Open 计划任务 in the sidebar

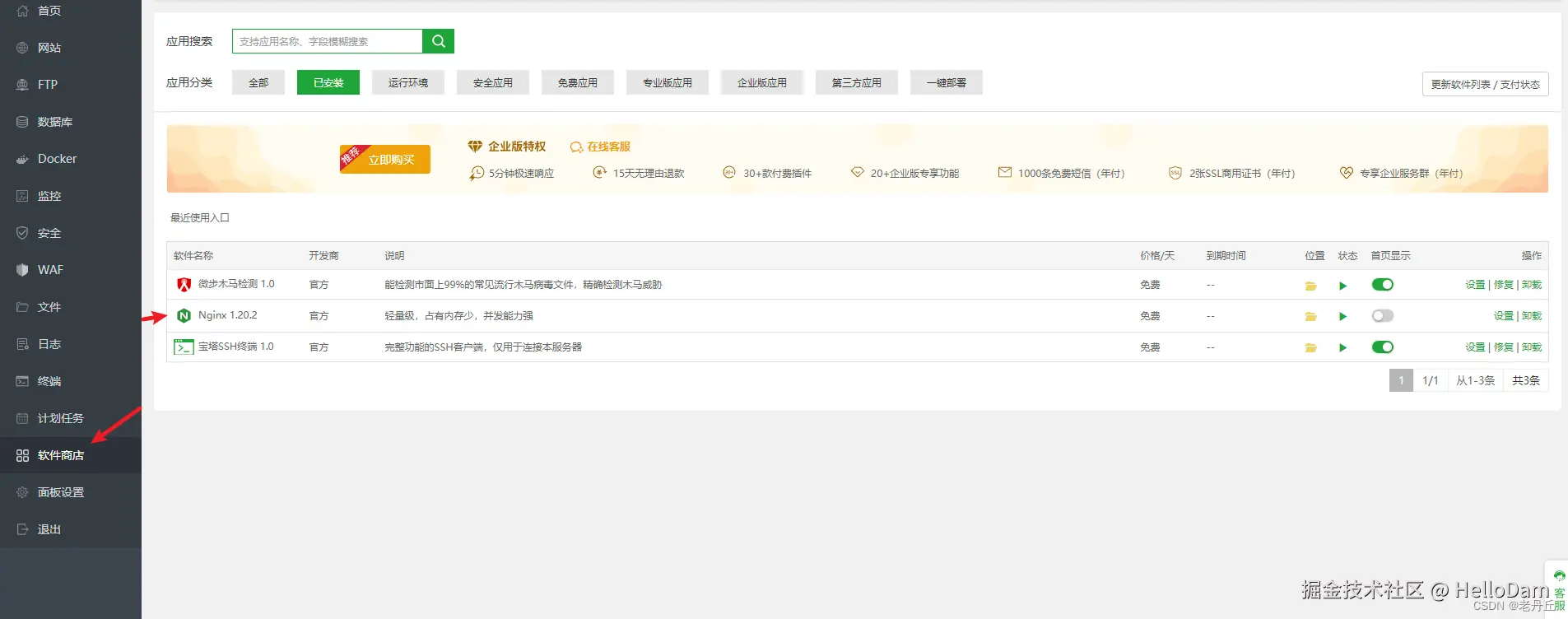click(x=71, y=418)
